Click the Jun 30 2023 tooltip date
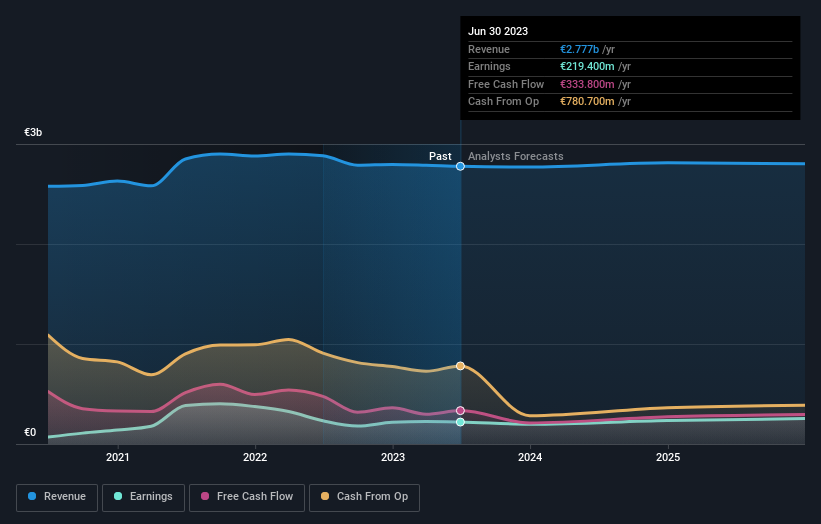Screen dimensions: 821x524 tap(498, 31)
